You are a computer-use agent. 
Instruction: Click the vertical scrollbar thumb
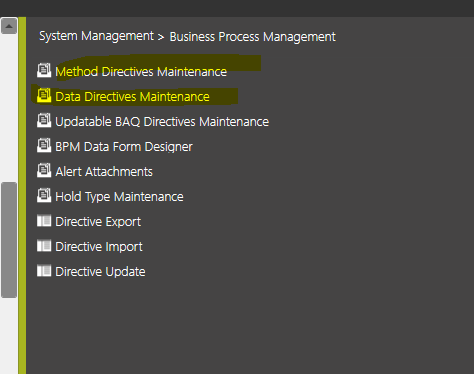click(x=9, y=240)
